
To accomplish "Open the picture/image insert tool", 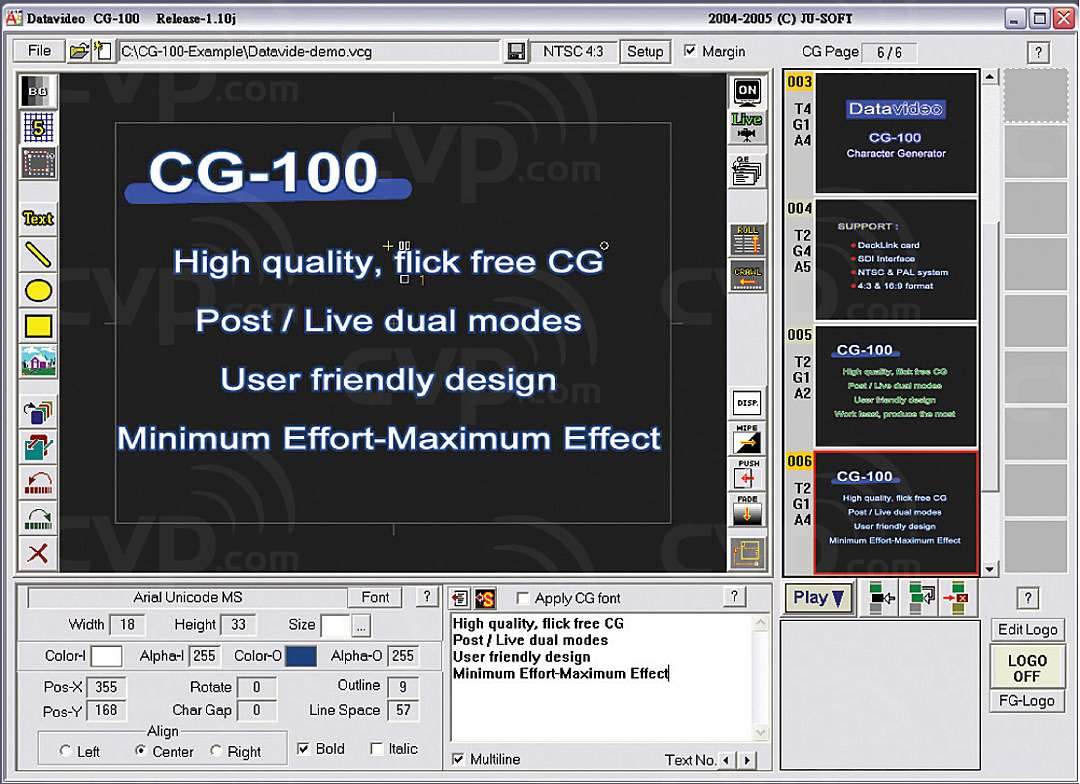I will coord(37,362).
